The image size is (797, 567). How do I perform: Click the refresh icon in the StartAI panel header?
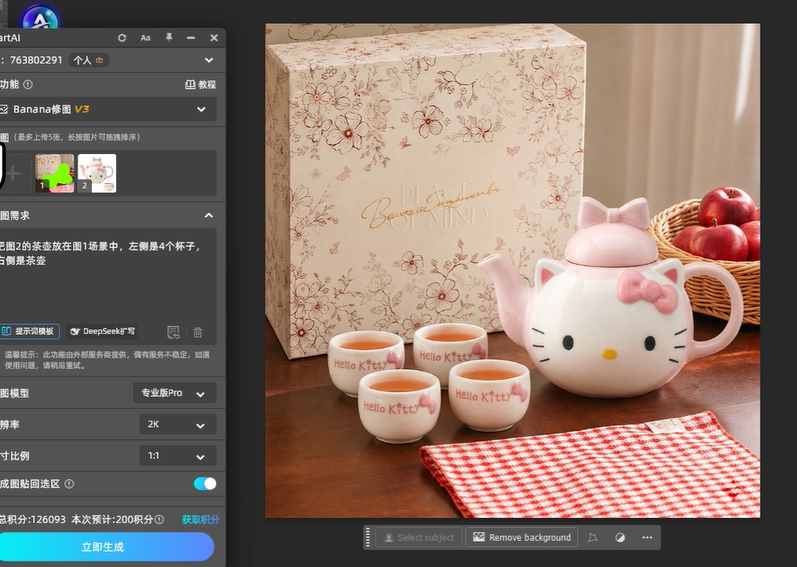tap(122, 38)
